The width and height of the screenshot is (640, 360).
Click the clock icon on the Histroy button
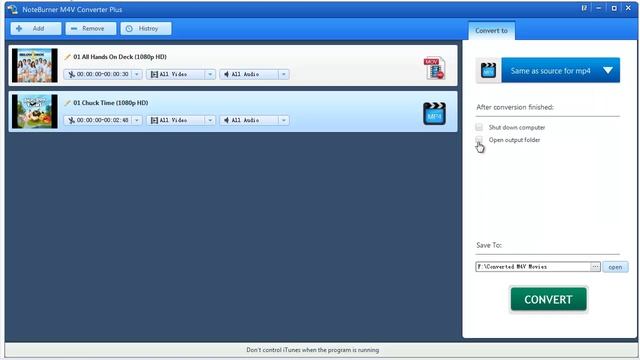pos(129,29)
